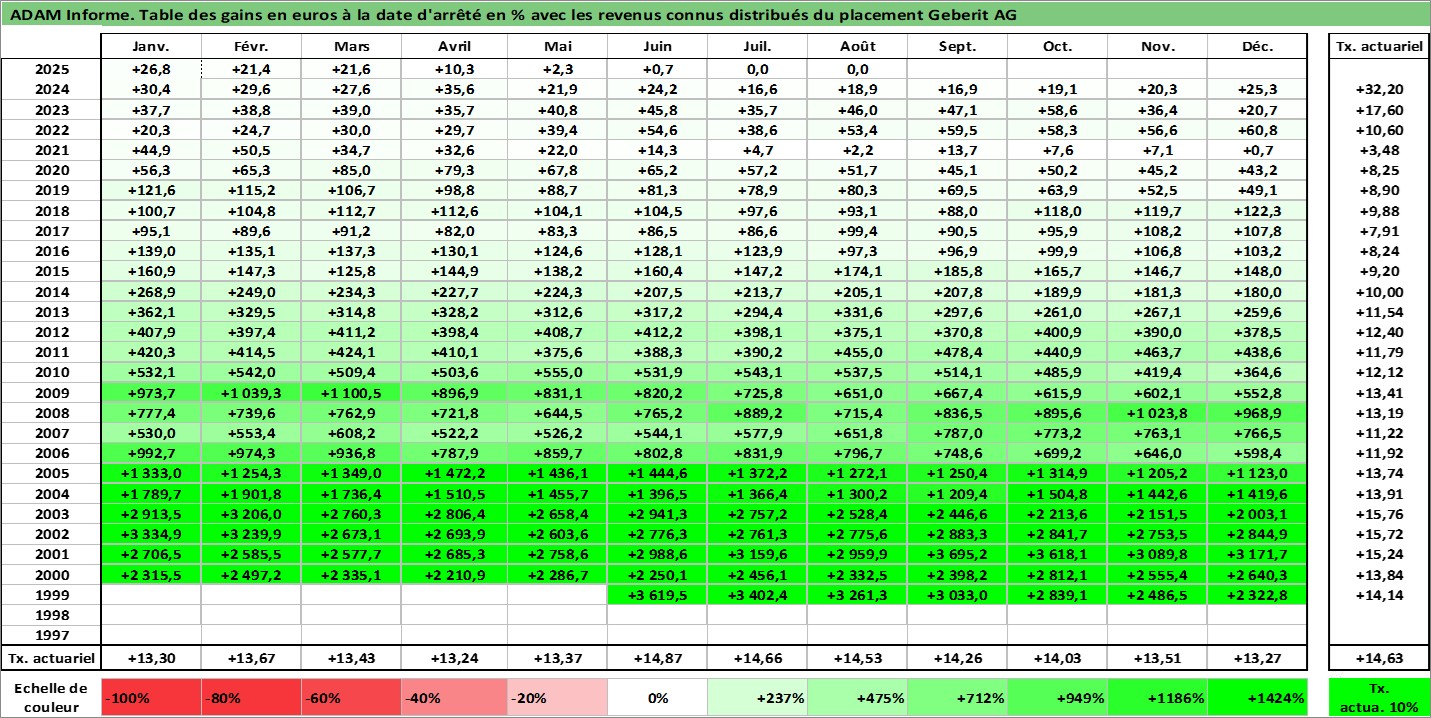Click cell value +185,8
The width and height of the screenshot is (1431, 718).
[957, 271]
